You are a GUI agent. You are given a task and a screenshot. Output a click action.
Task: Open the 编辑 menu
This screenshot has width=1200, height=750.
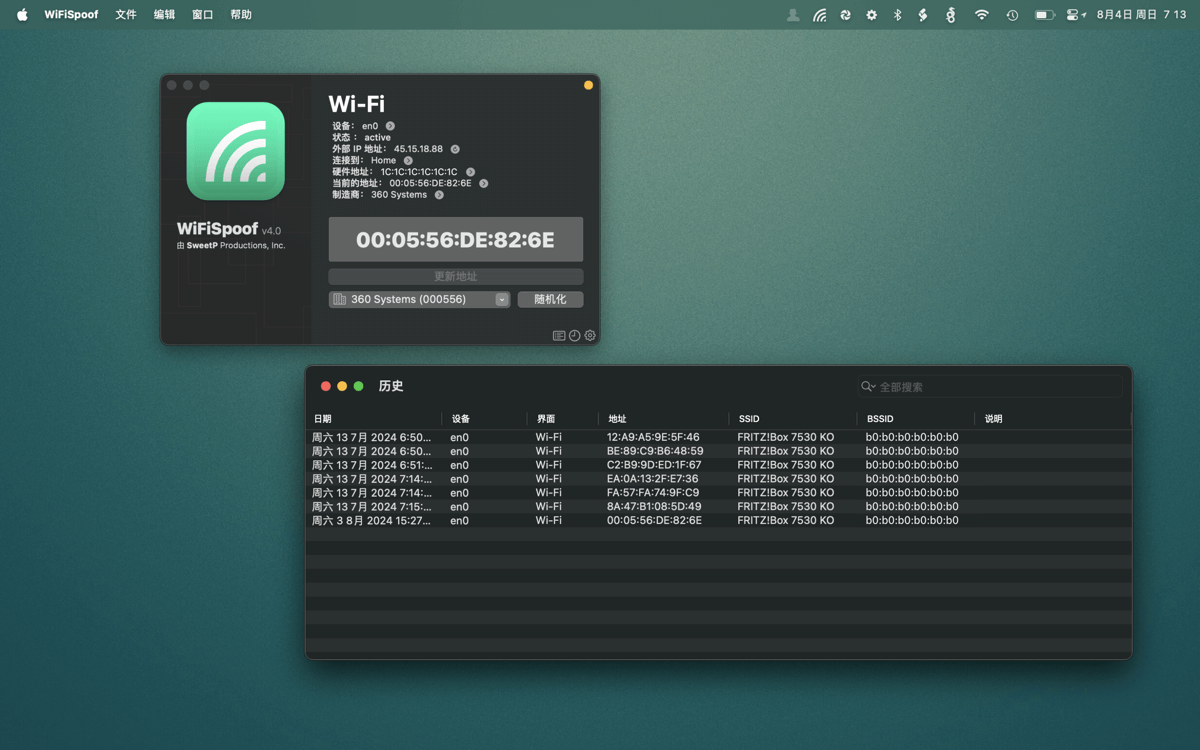164,15
